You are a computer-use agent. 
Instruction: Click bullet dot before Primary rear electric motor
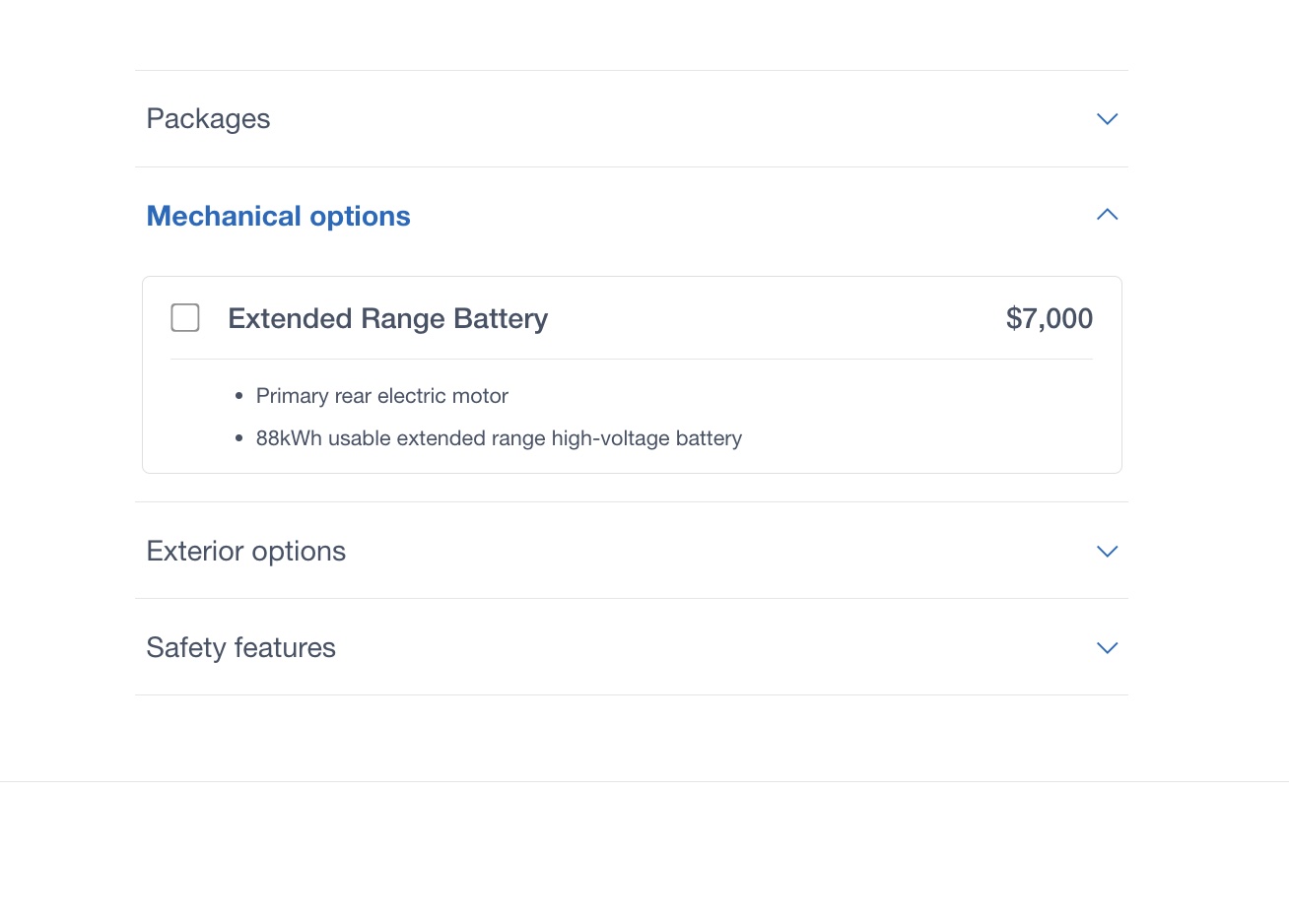point(239,396)
